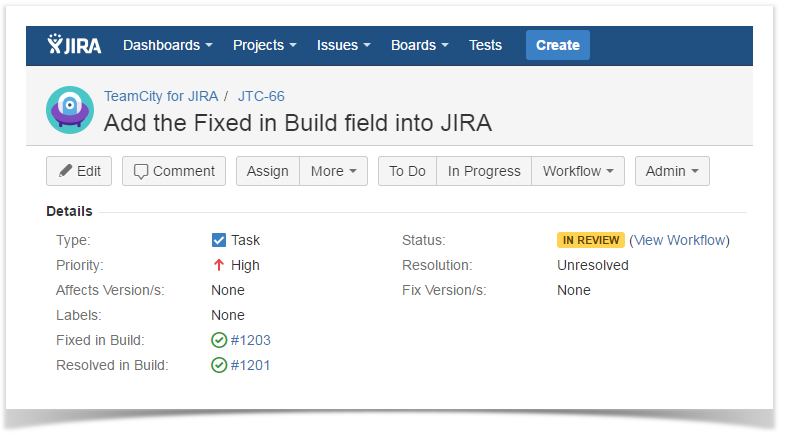This screenshot has height=438, width=787.
Task: Open the Boards menu
Action: [419, 45]
